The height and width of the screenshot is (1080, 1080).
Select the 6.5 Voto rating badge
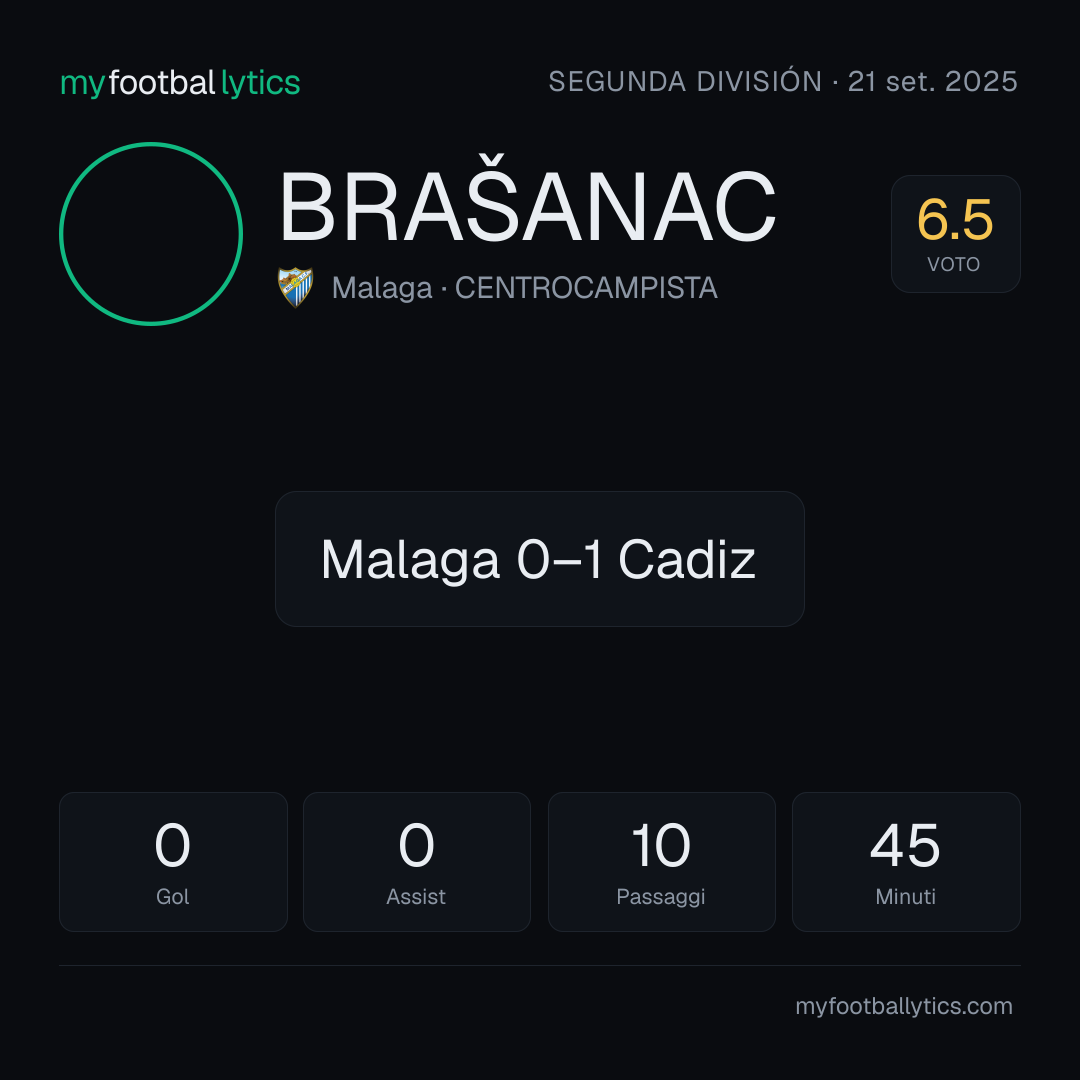pos(955,233)
